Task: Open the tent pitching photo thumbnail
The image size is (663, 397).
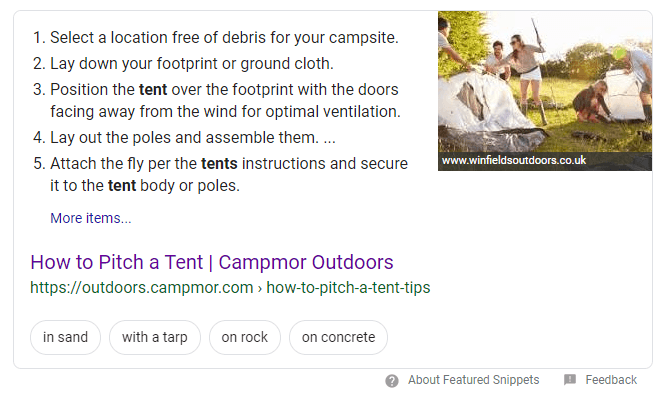Action: point(545,82)
